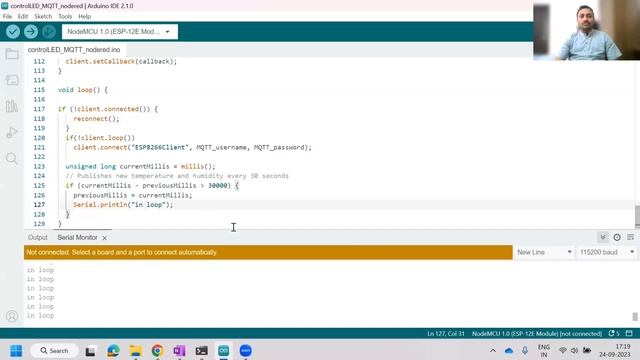
Task: Show hidden system tray icons chevron
Action: [x=493, y=351]
